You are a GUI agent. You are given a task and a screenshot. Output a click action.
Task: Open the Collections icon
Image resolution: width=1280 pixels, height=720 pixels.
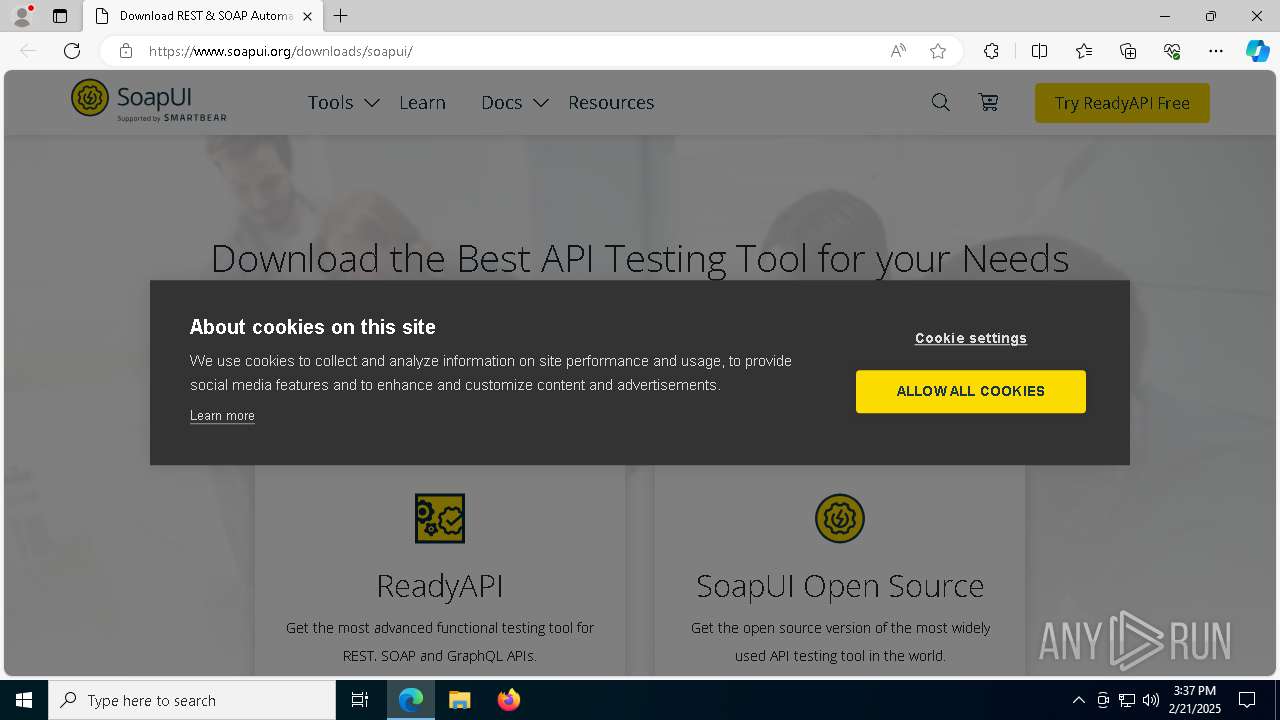coord(1128,51)
